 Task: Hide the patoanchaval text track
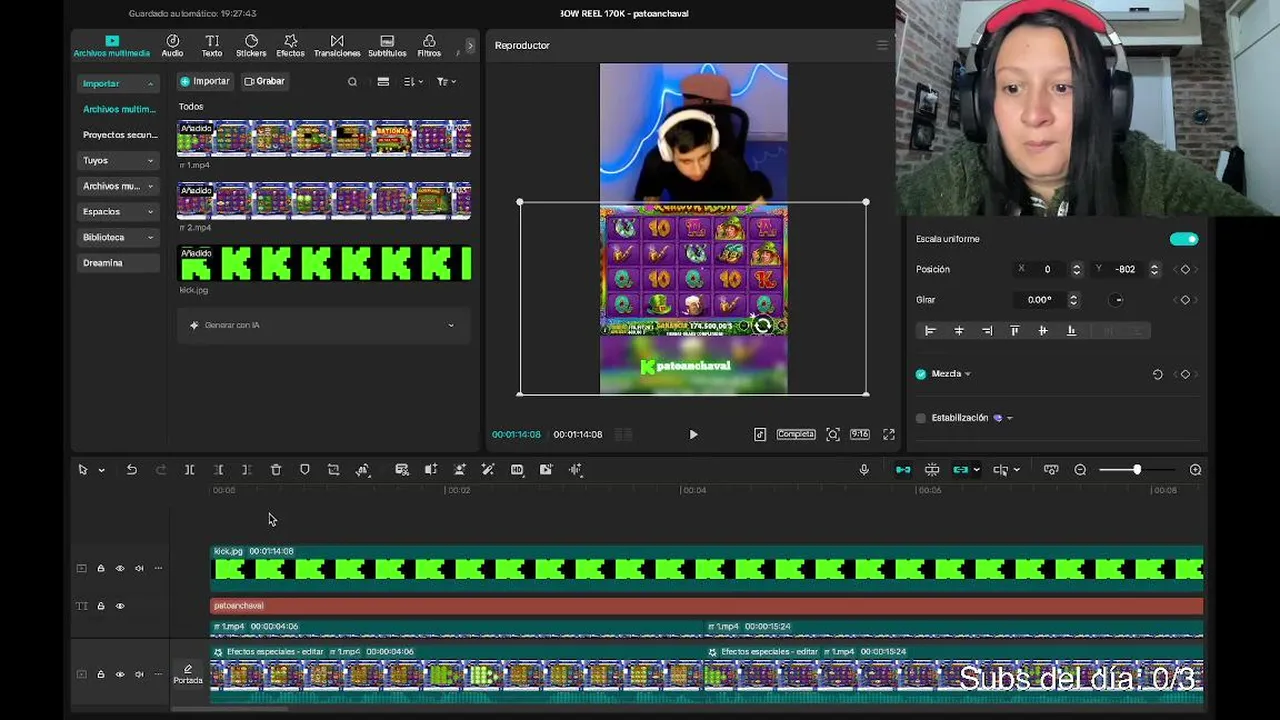click(x=120, y=606)
